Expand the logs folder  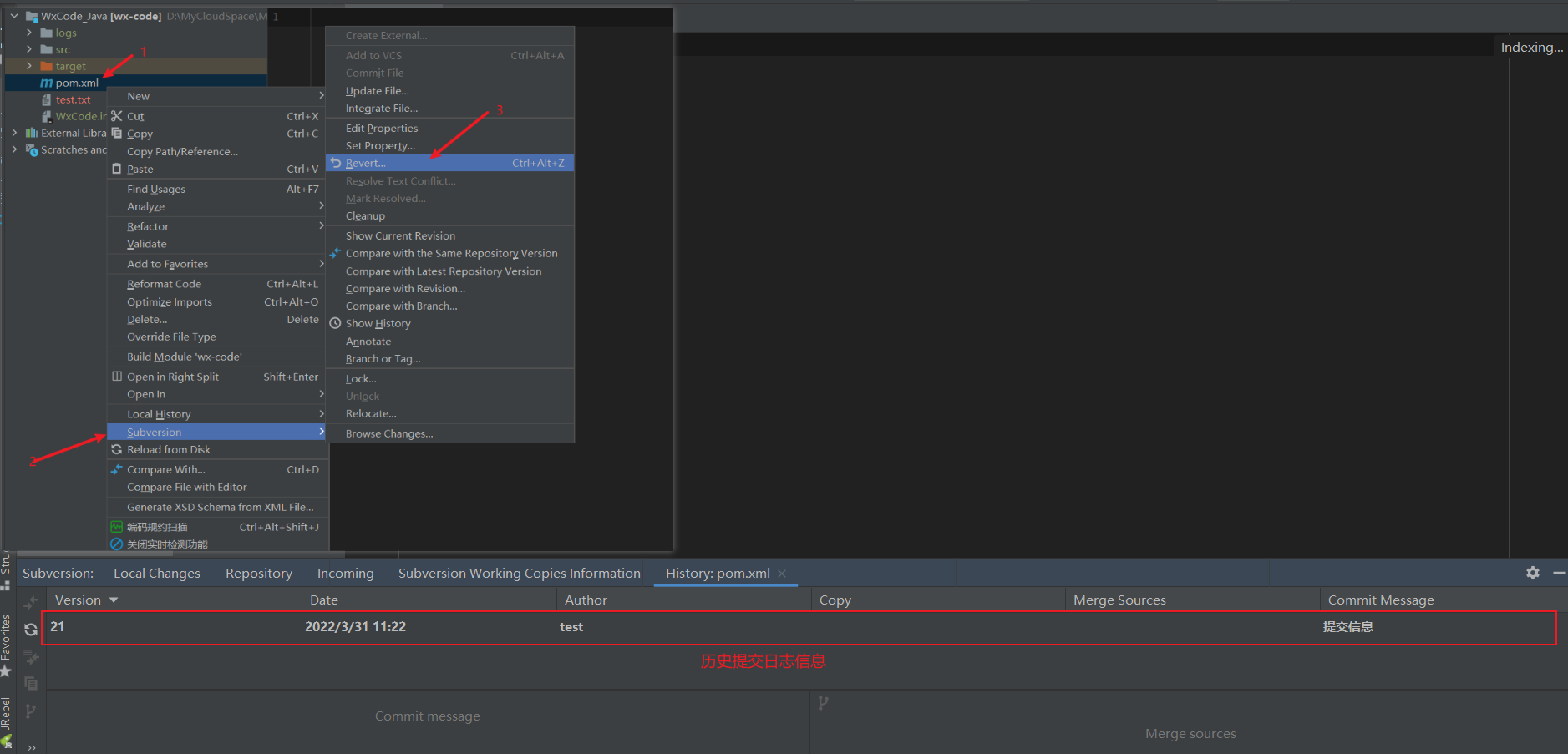(x=29, y=33)
